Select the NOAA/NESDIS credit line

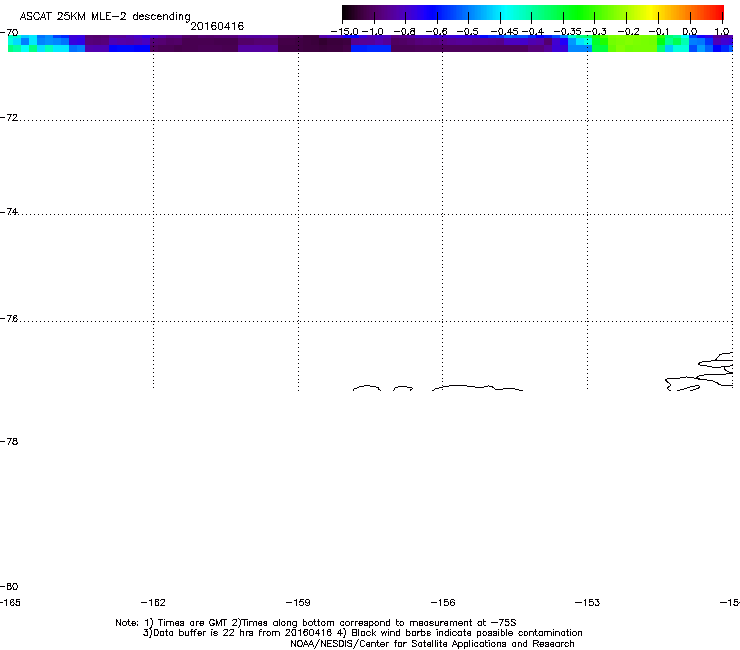tap(432, 643)
